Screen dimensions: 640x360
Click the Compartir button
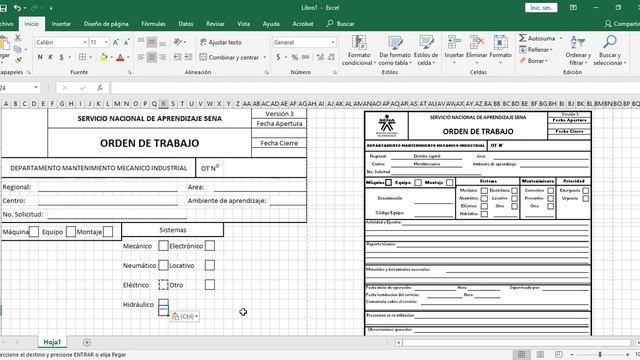[622, 24]
